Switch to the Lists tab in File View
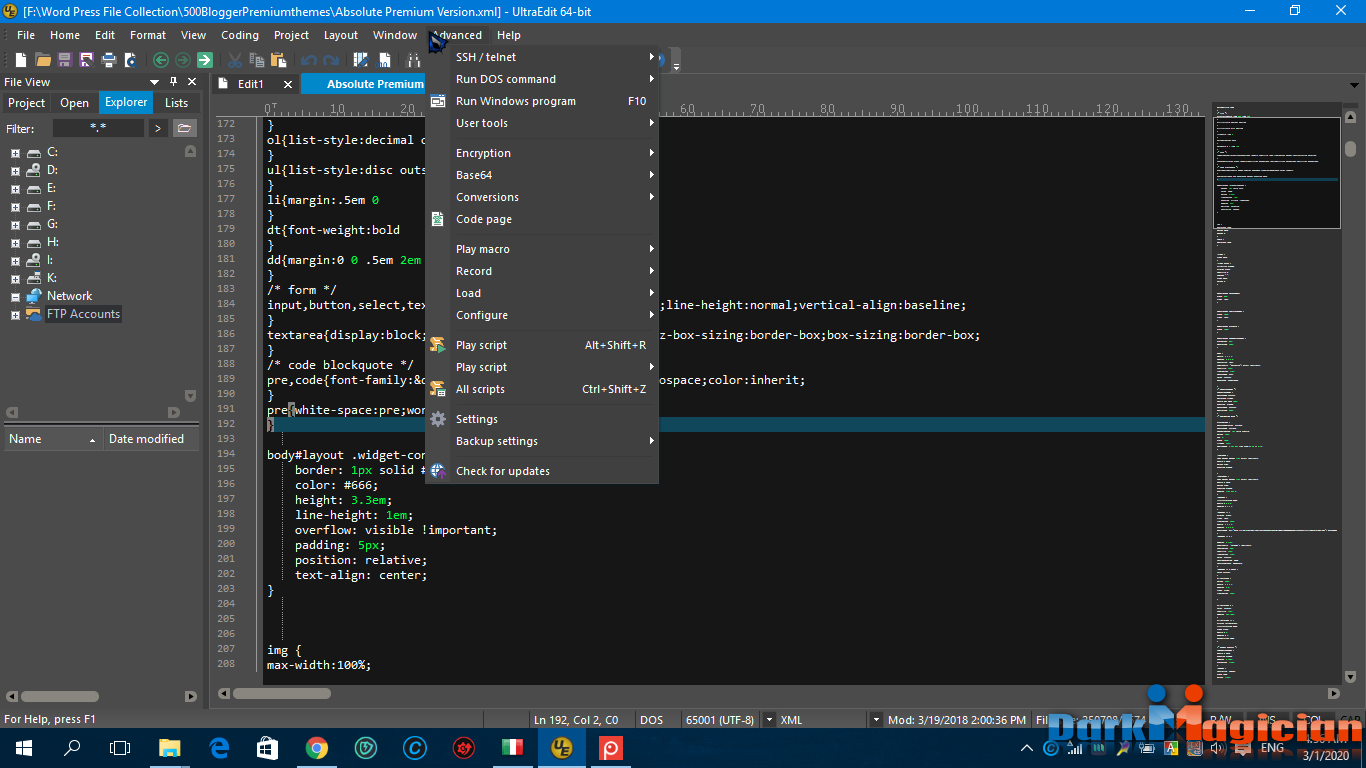Image resolution: width=1366 pixels, height=768 pixels. coord(176,103)
